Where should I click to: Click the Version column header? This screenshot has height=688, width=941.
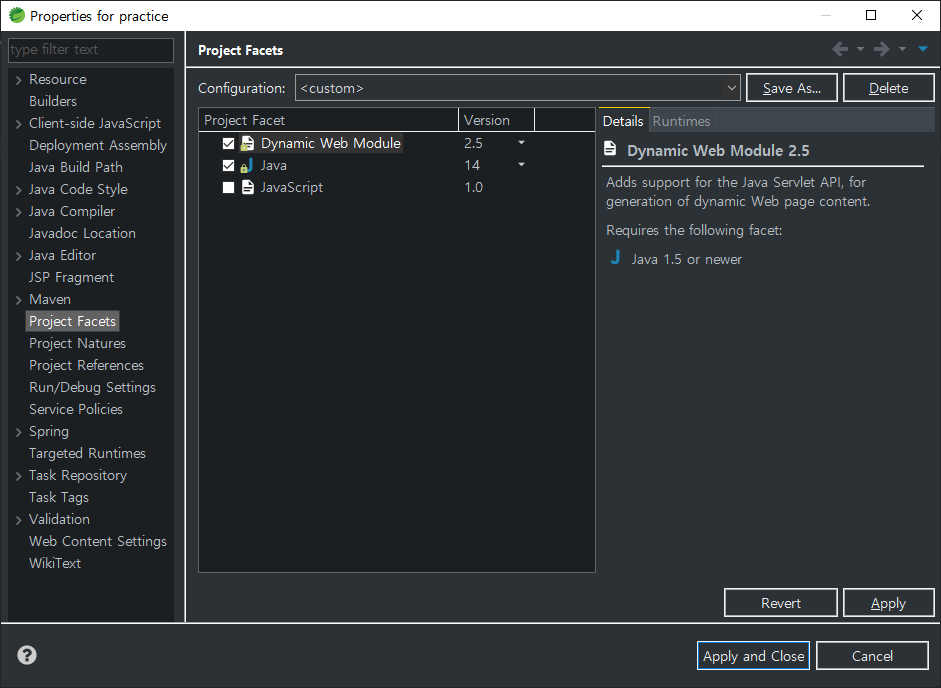coord(496,120)
